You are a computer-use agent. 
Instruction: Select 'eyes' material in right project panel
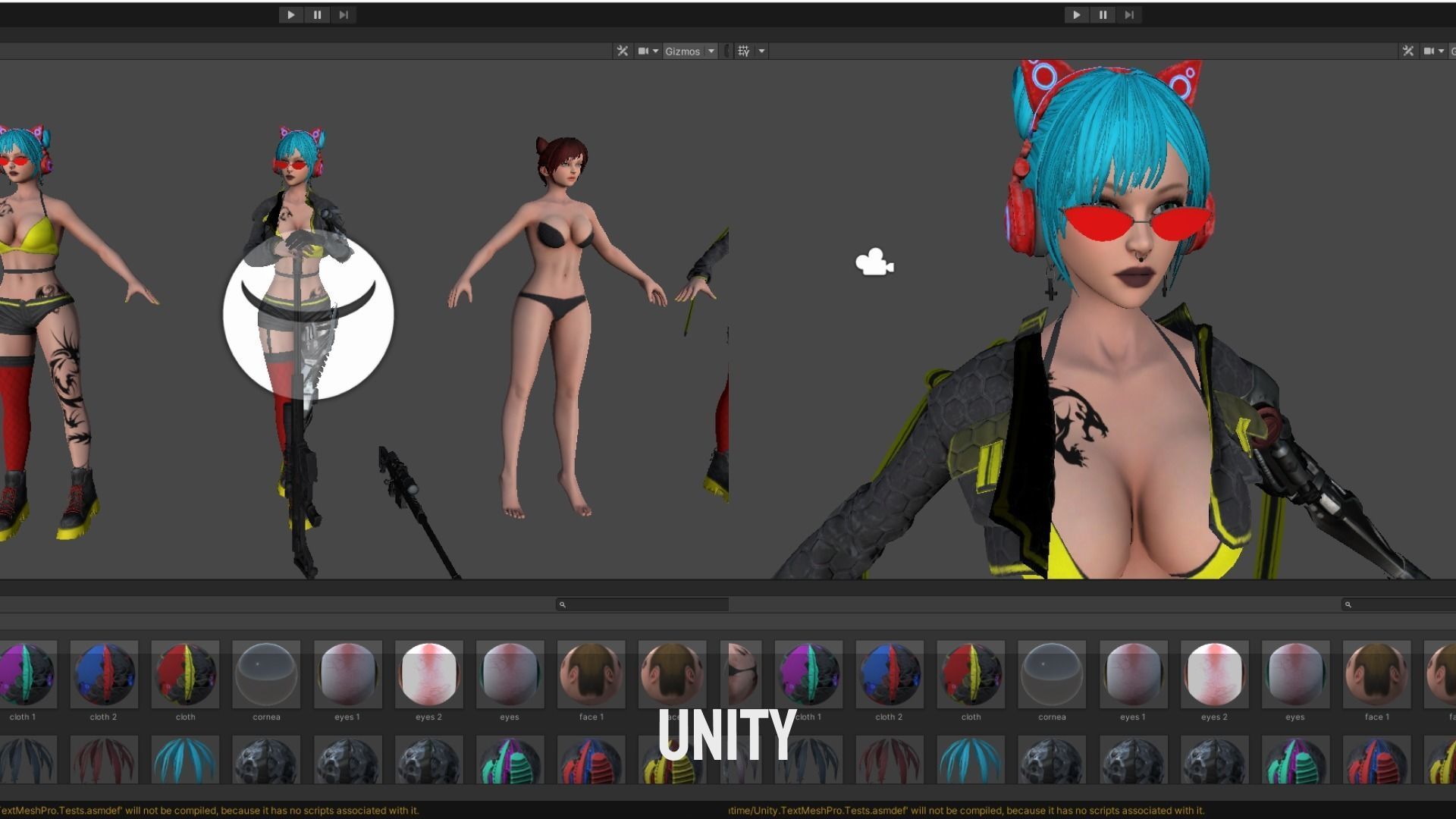(x=1295, y=674)
